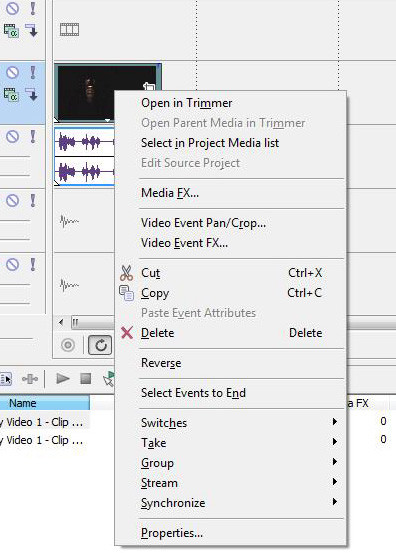
Task: Mute the bottommost audio track
Action: point(13,265)
